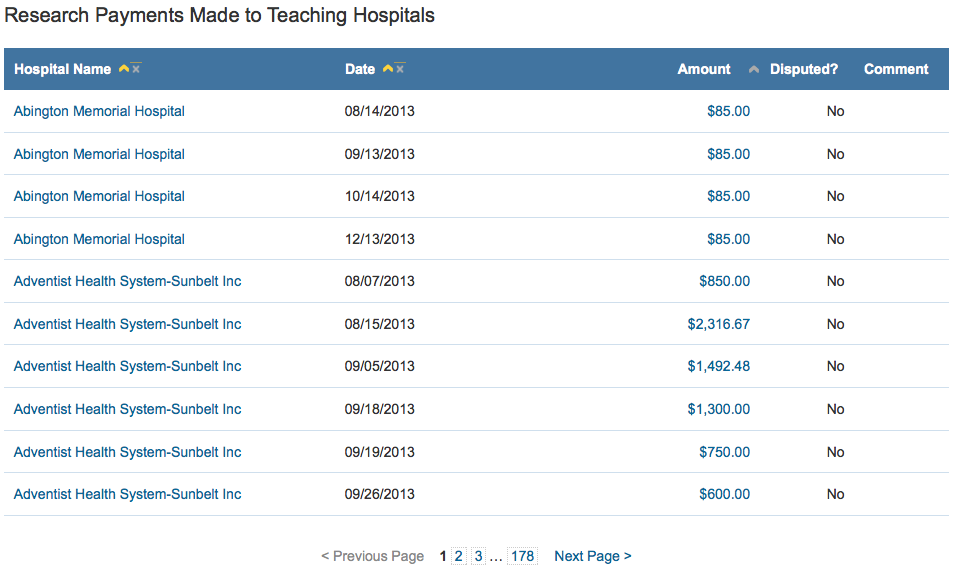This screenshot has width=961, height=577.
Task: Remove Hospital Name sort with x icon
Action: tap(136, 69)
